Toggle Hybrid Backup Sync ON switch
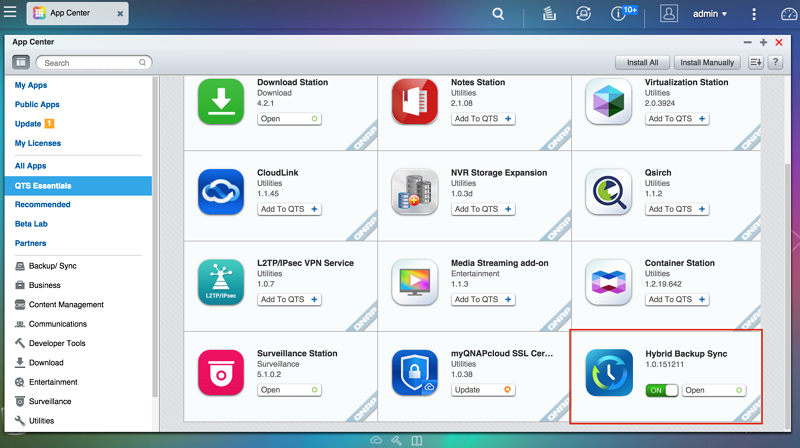 coord(662,390)
